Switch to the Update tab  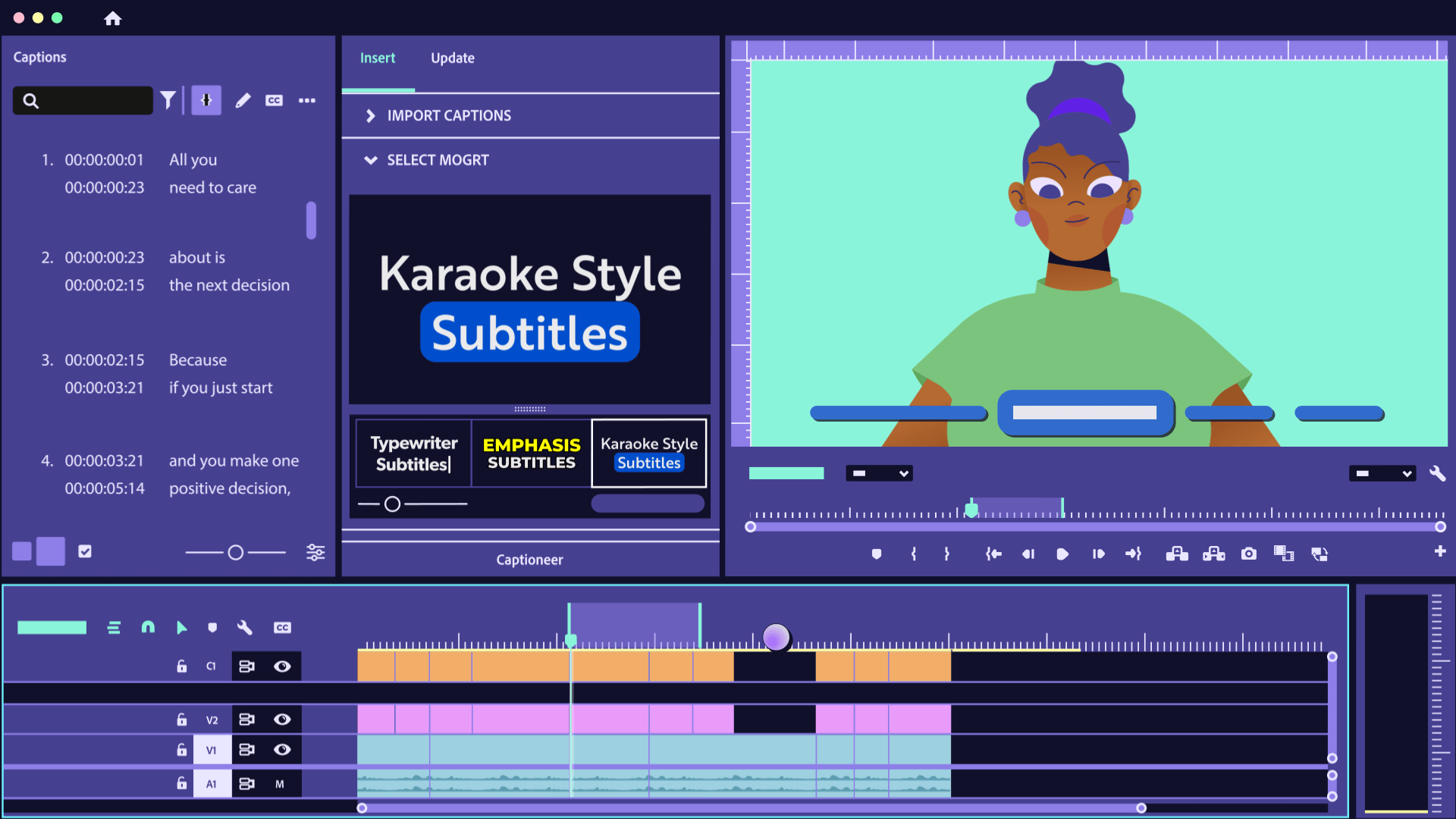(x=452, y=58)
